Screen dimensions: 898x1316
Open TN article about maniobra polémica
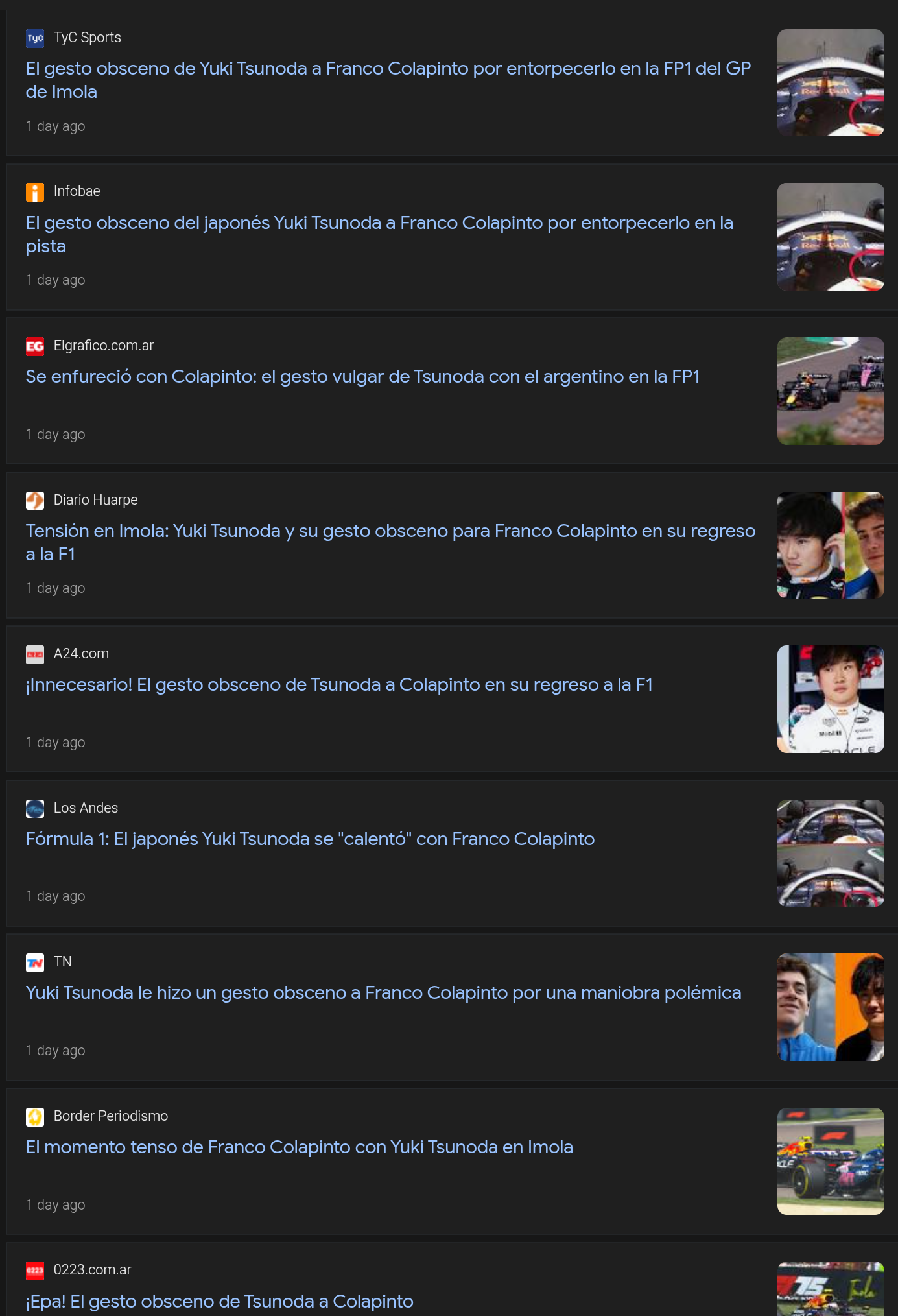click(383, 992)
